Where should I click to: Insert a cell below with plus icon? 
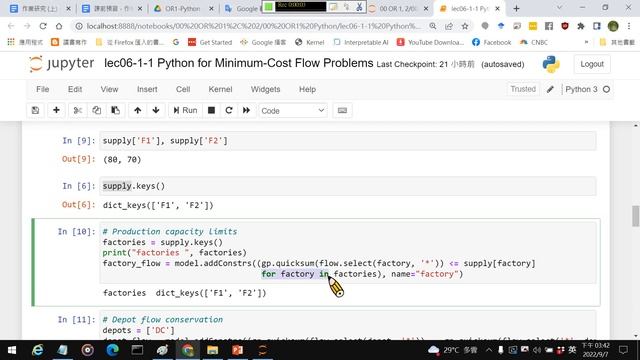click(56, 110)
